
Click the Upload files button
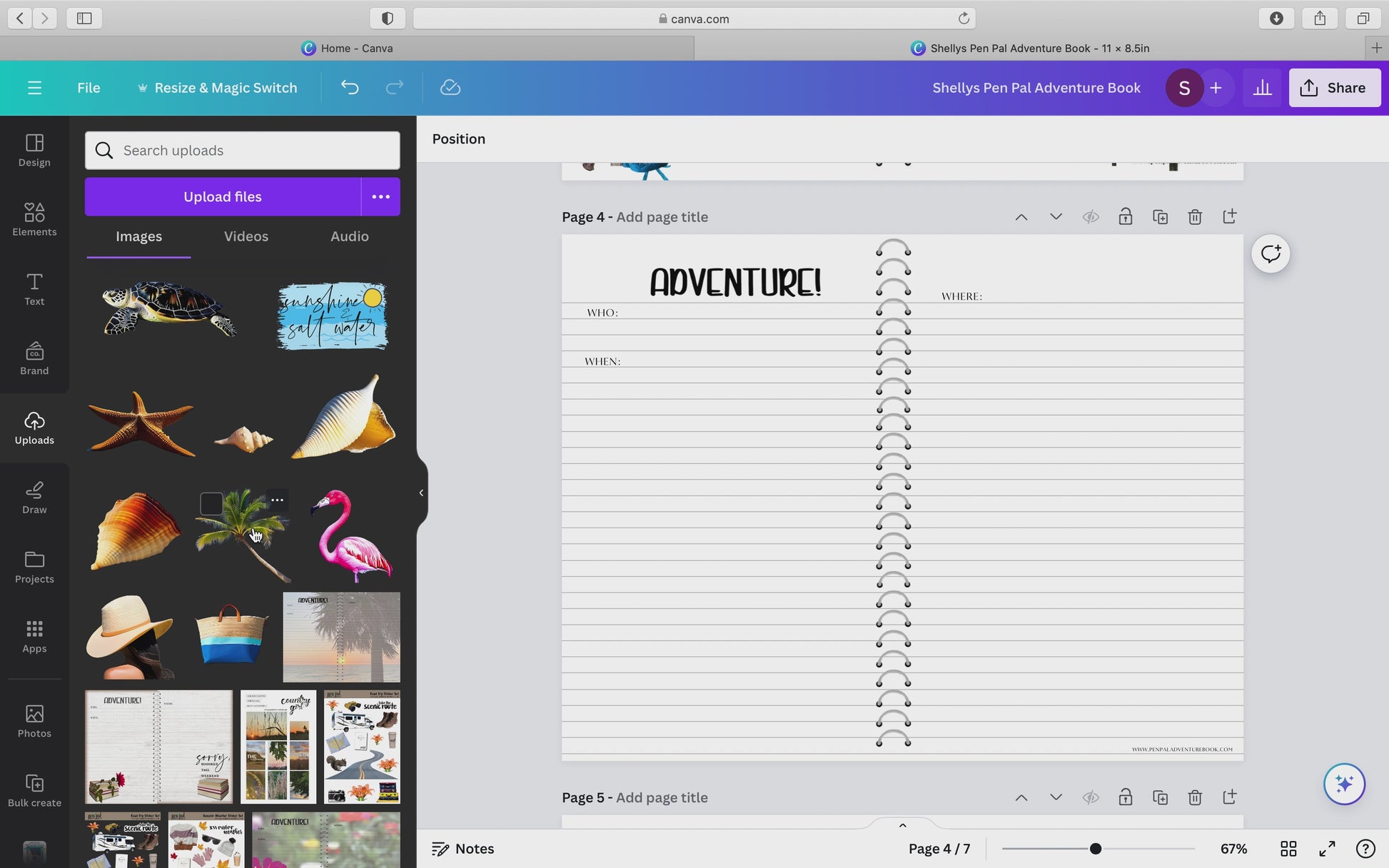223,196
